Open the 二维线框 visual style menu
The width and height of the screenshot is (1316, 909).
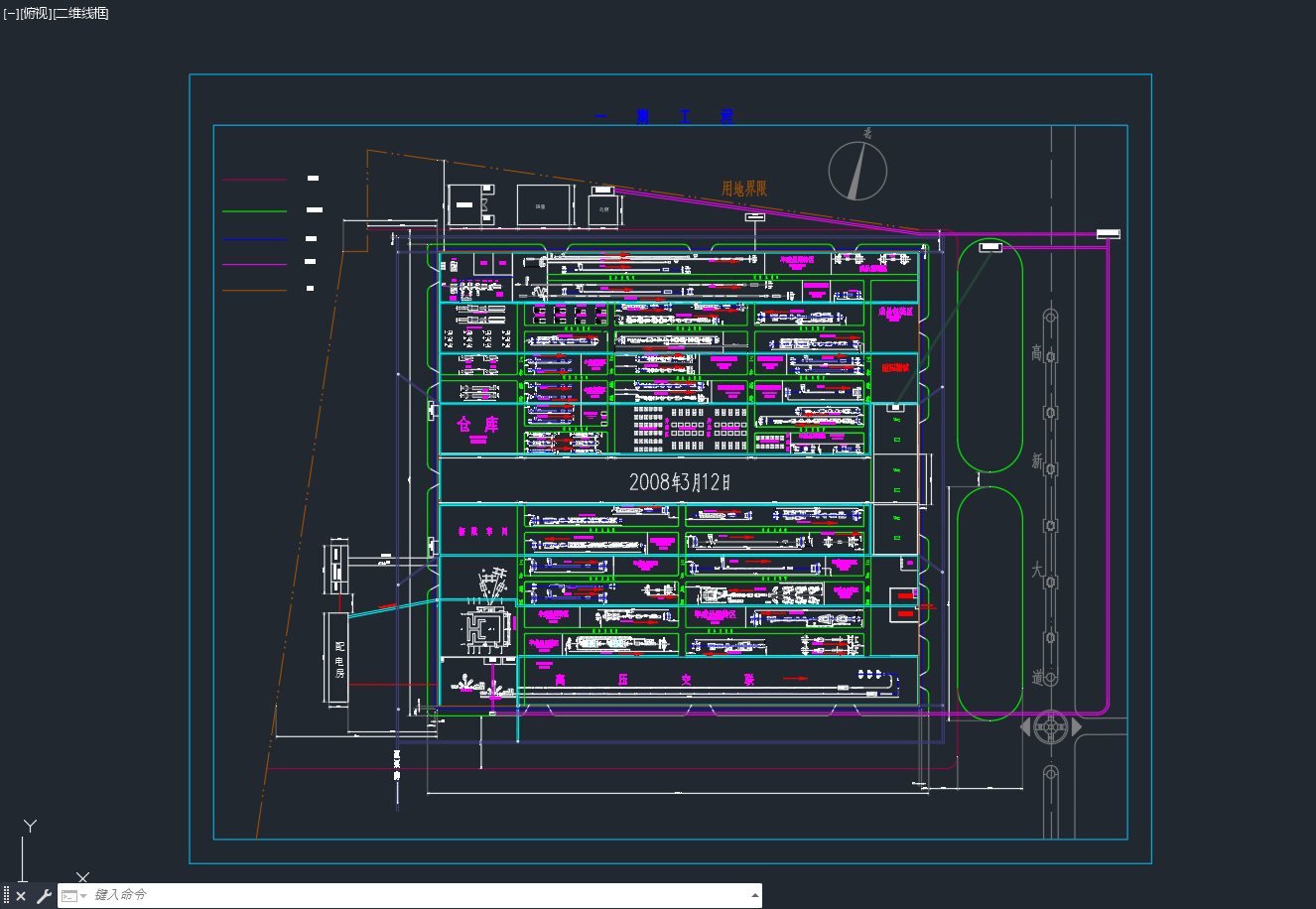click(80, 13)
